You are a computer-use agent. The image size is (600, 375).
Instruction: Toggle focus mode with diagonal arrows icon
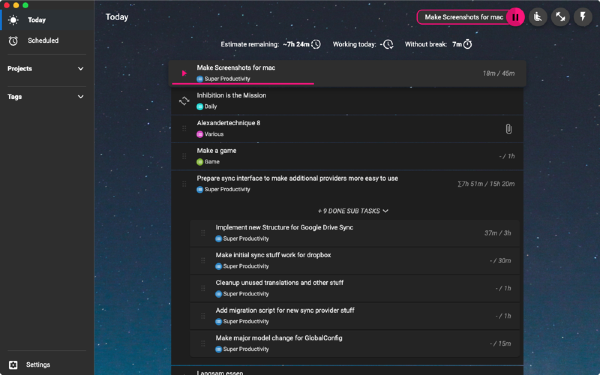(560, 17)
